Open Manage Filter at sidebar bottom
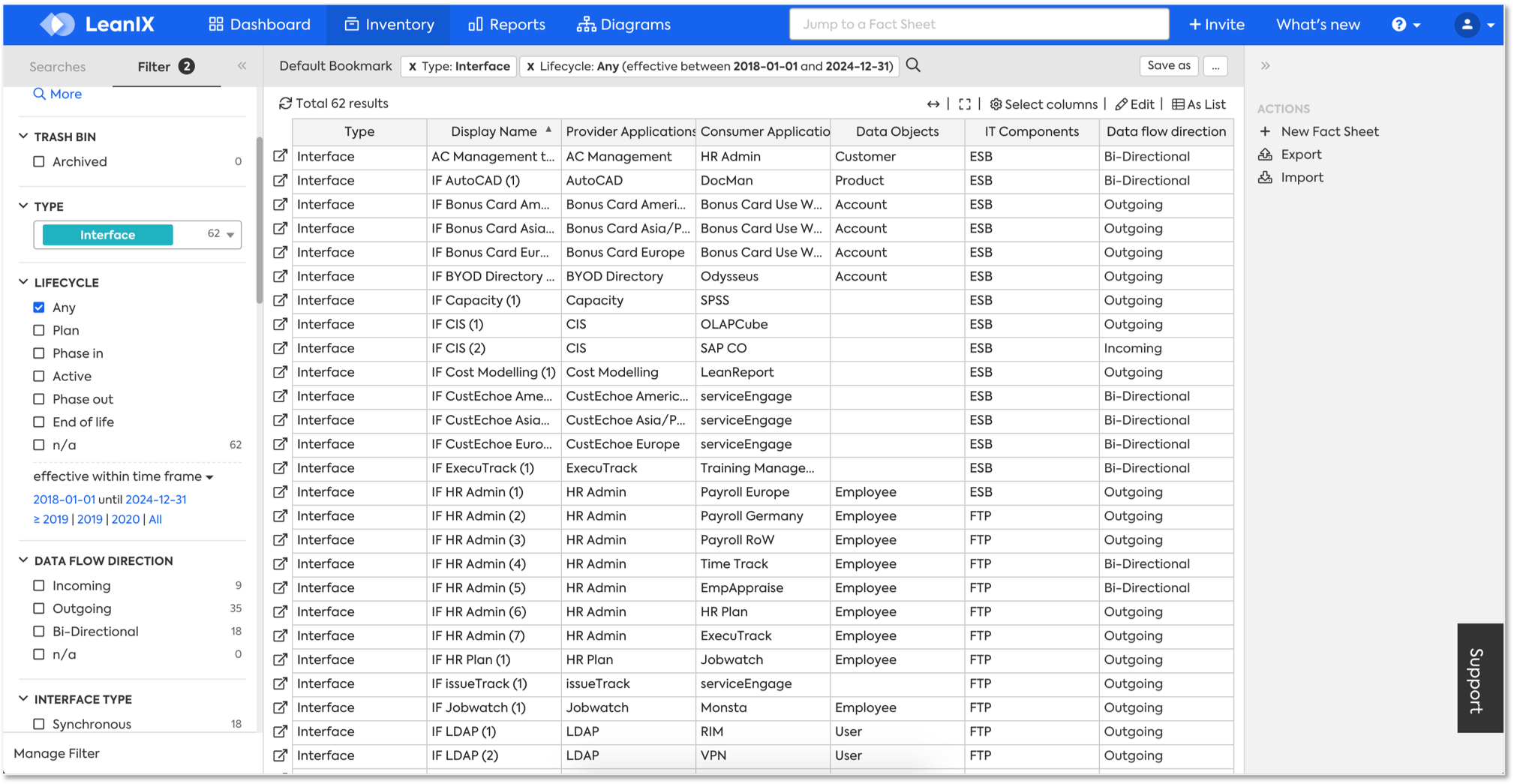The height and width of the screenshot is (784, 1514). (57, 753)
